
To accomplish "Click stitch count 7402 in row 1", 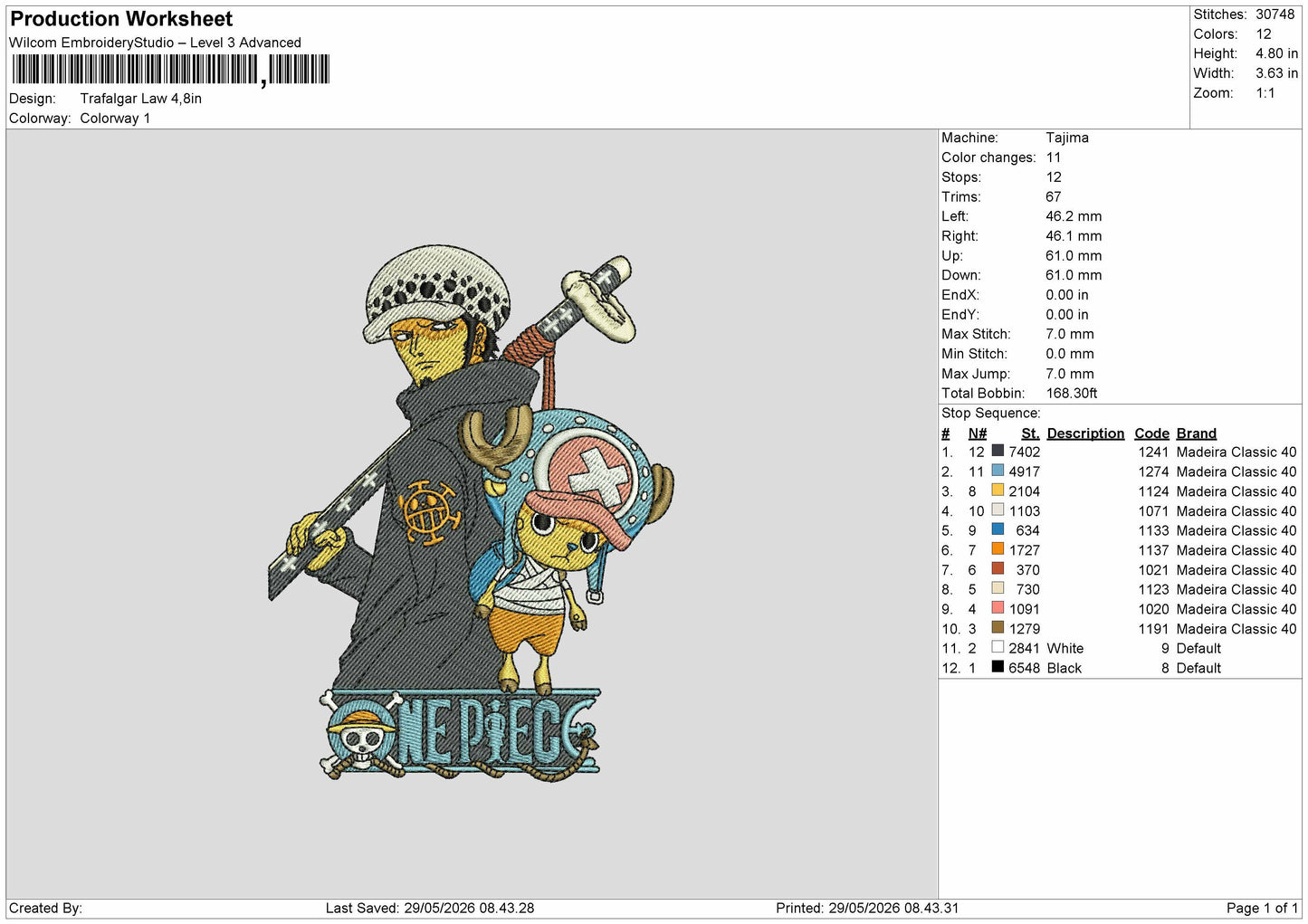I will [x=1025, y=452].
